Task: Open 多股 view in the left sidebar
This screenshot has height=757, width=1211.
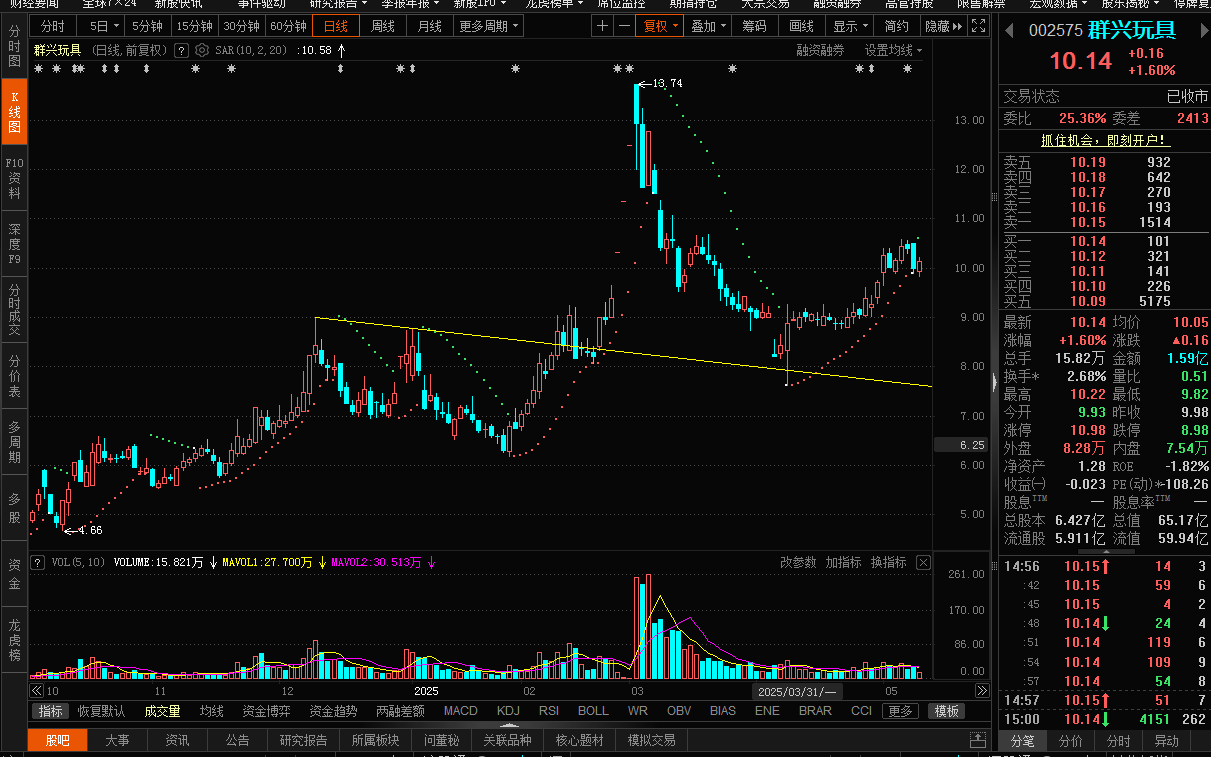Action: [x=14, y=508]
